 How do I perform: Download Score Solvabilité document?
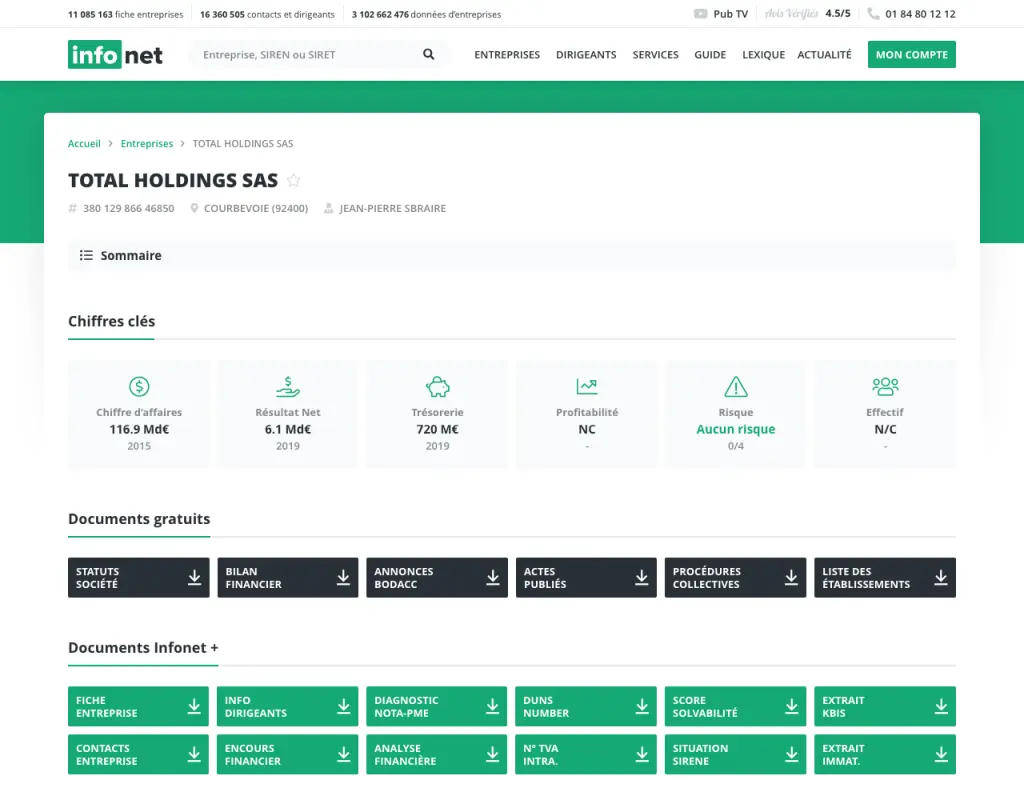click(x=735, y=706)
